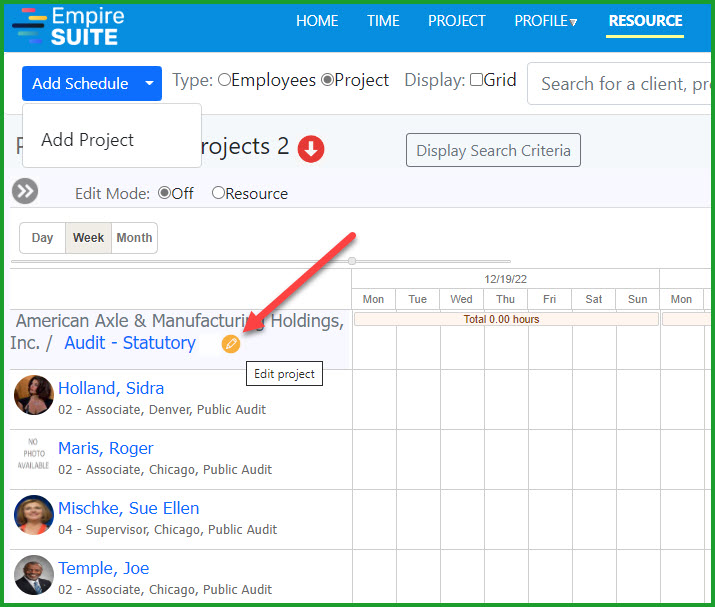This screenshot has width=715, height=607.
Task: Click the Add Schedule button
Action: (x=80, y=83)
